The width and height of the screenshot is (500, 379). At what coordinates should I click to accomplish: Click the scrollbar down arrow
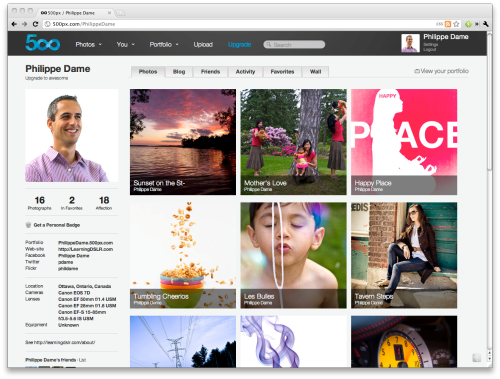(489, 359)
